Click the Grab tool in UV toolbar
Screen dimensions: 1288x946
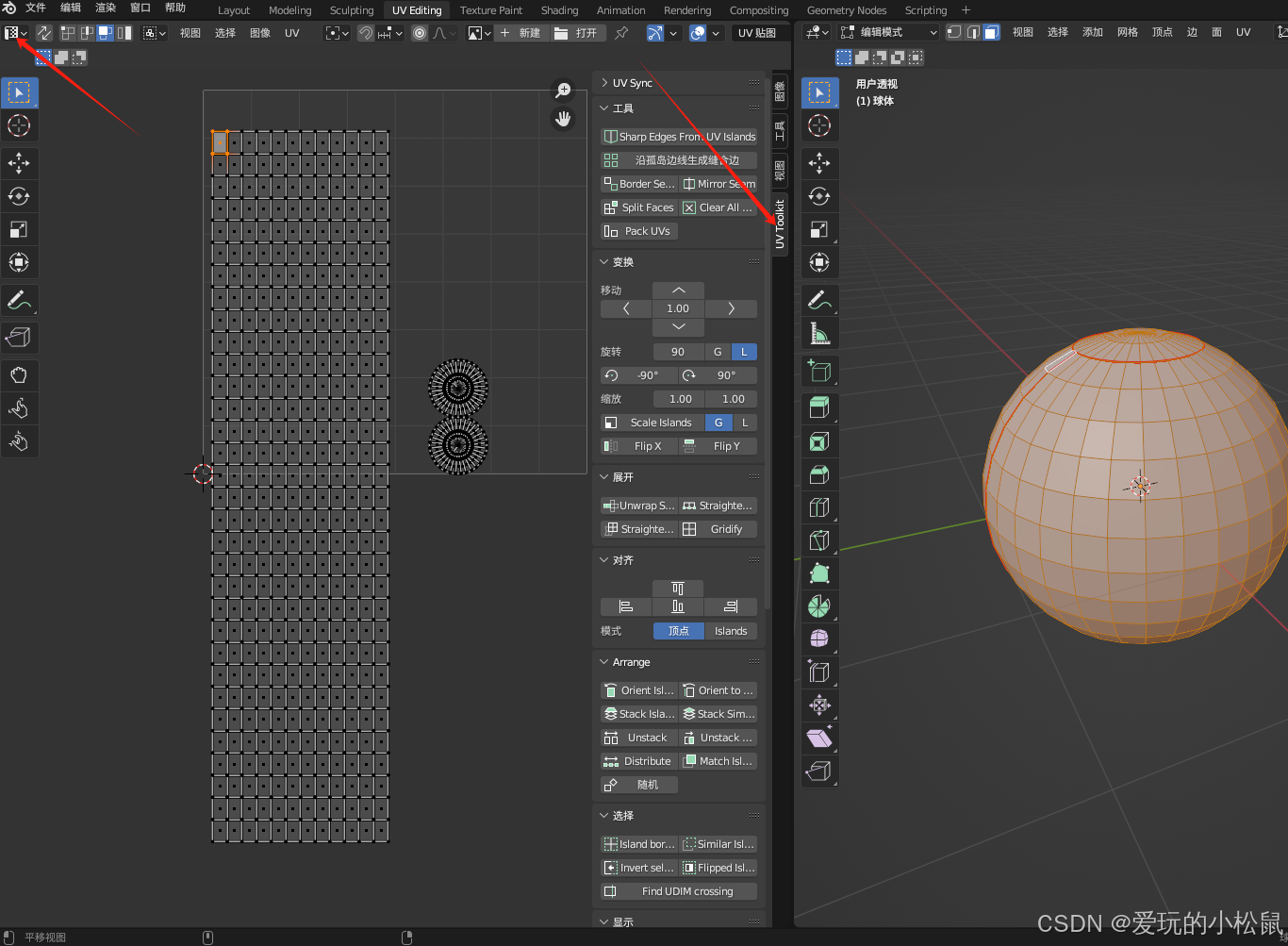(19, 374)
